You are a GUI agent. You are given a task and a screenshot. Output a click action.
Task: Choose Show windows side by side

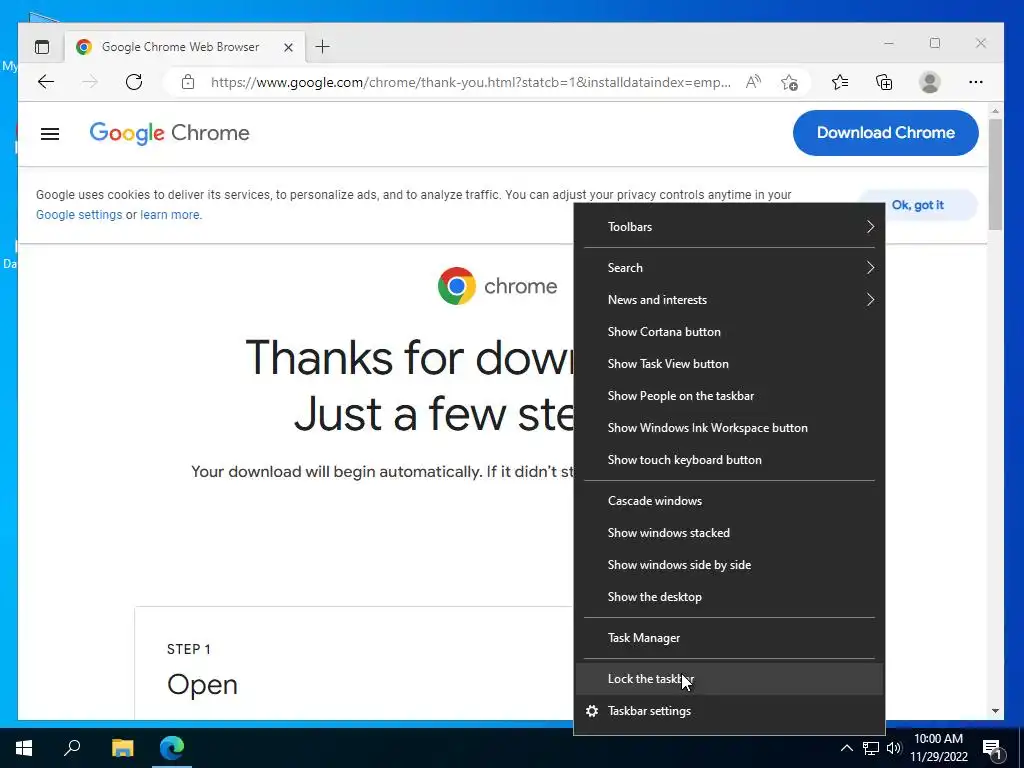pyautogui.click(x=729, y=565)
